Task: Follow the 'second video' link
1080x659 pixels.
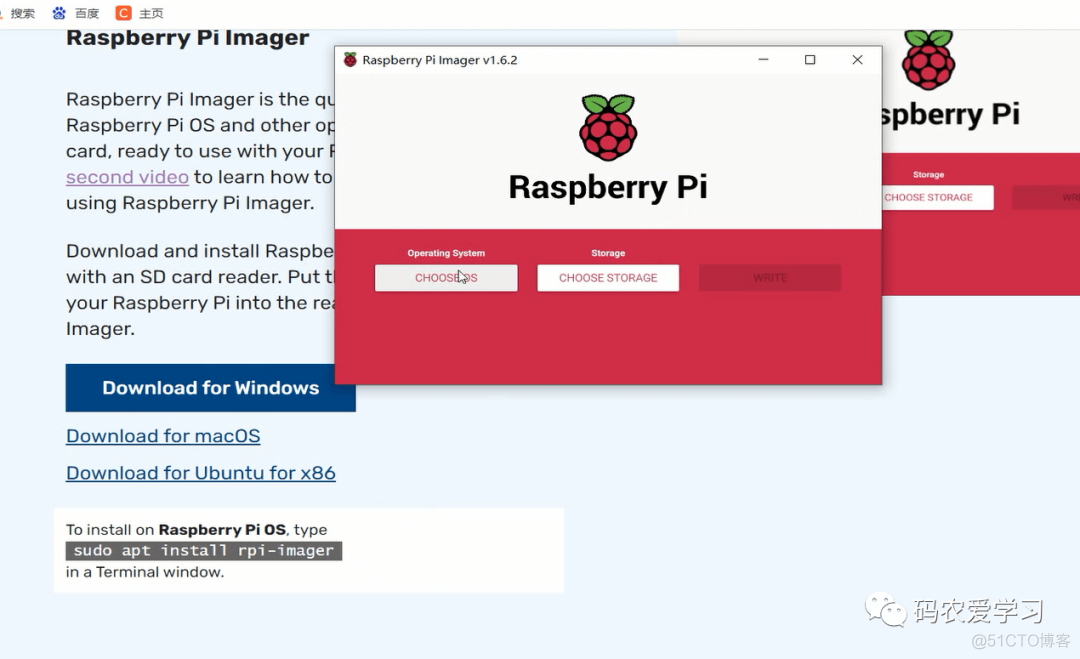Action: click(127, 177)
